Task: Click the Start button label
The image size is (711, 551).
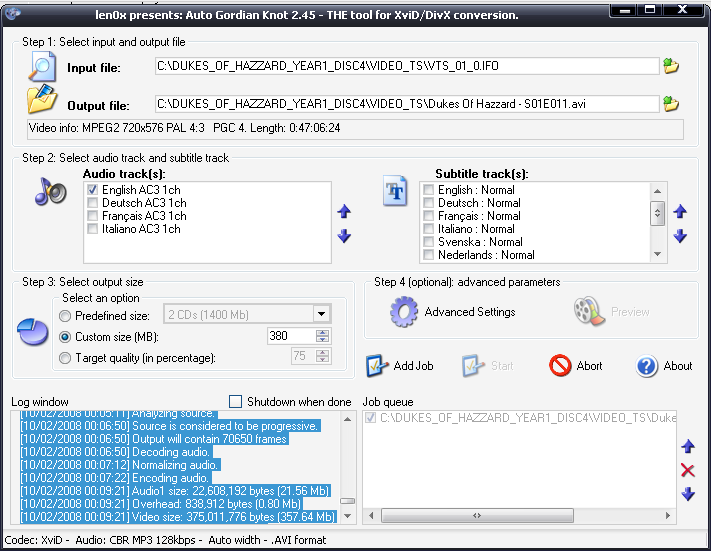Action: tap(502, 366)
